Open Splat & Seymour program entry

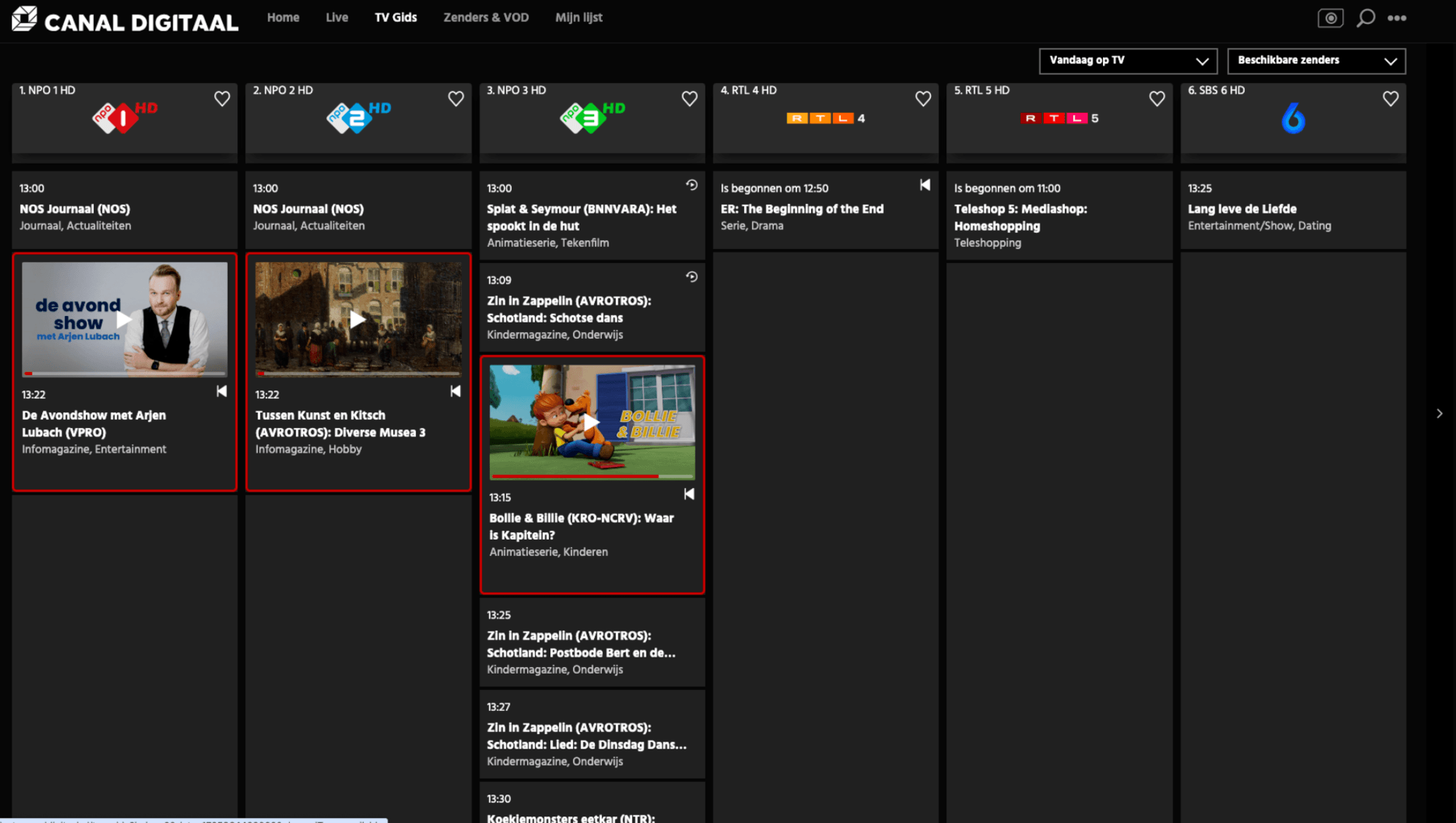tap(592, 216)
